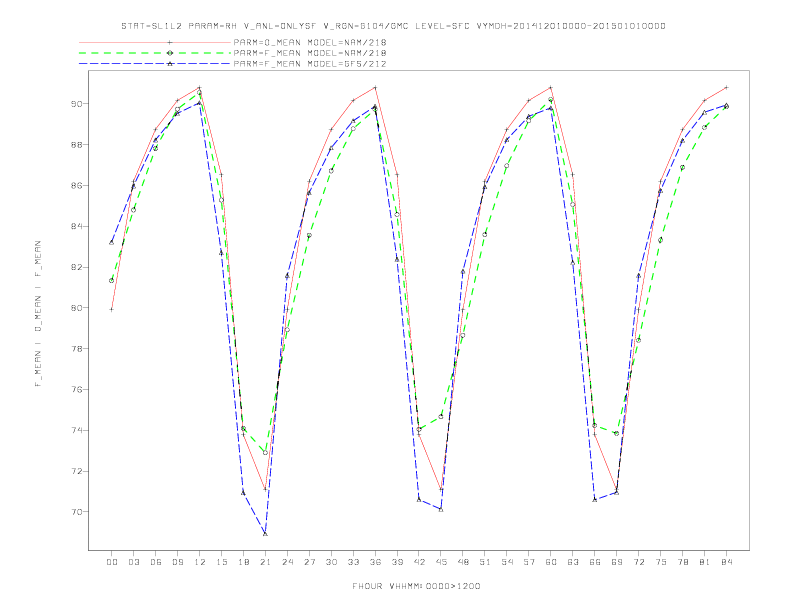This screenshot has width=792, height=612.
Task: Click x-axis tick label 06
Action: pos(156,562)
